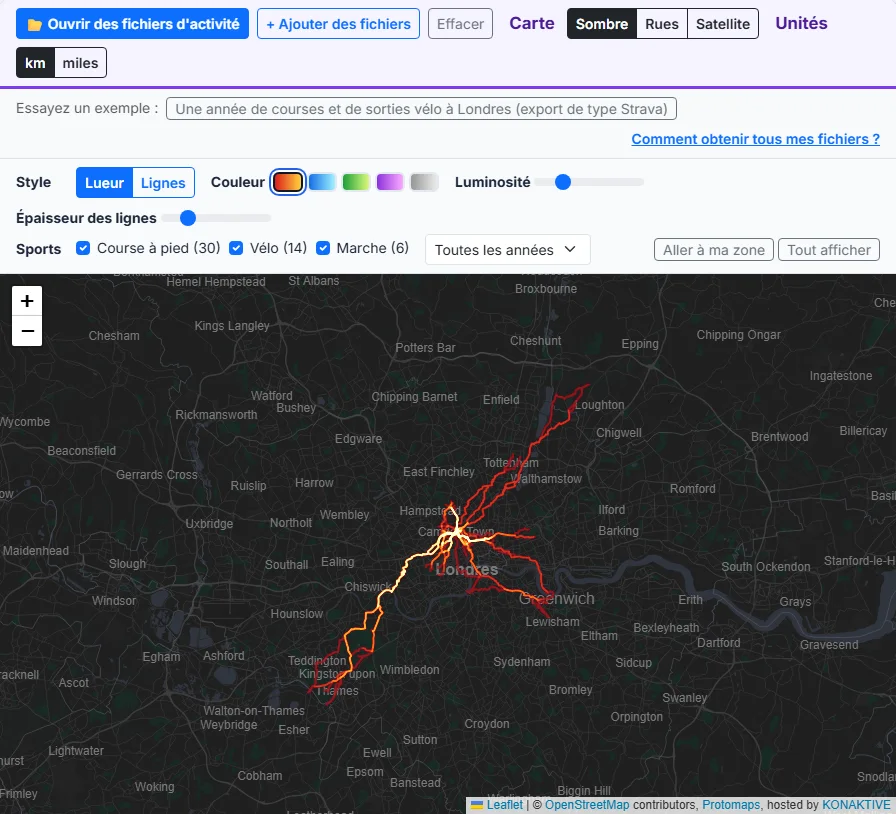Click the Romford label on the map

click(693, 489)
